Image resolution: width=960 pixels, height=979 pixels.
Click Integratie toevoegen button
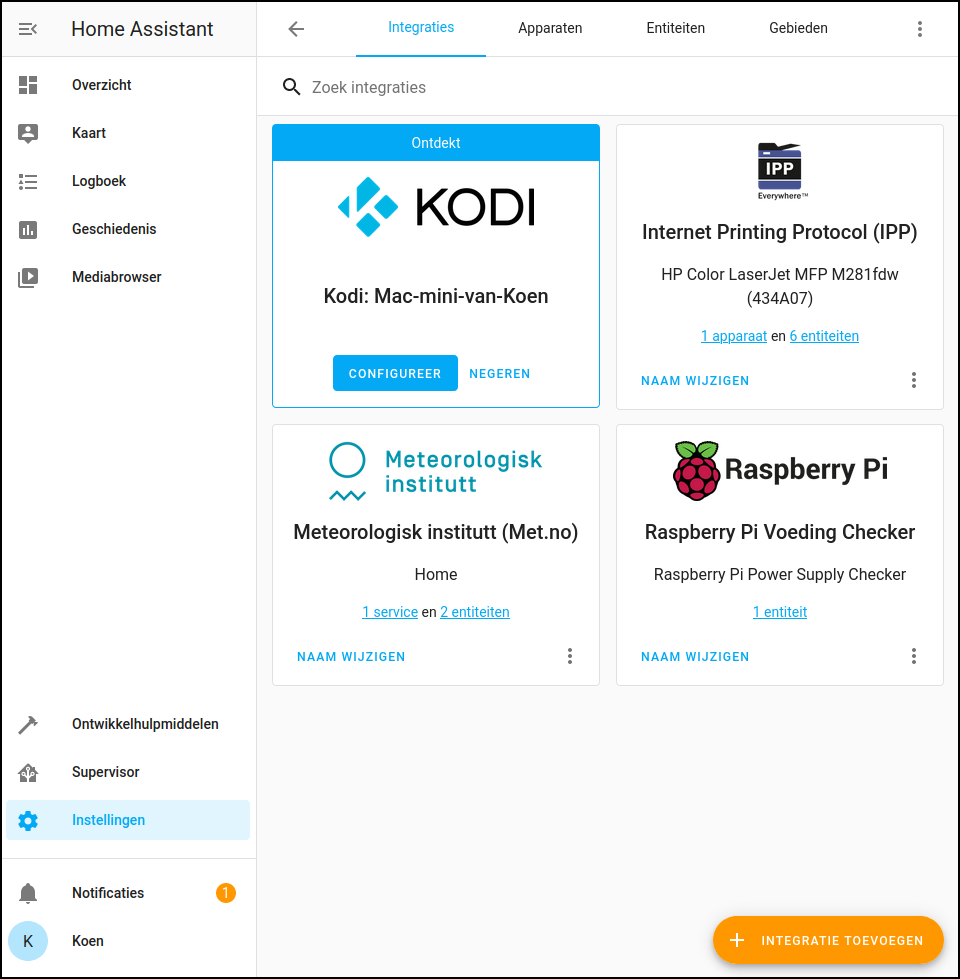pos(828,940)
